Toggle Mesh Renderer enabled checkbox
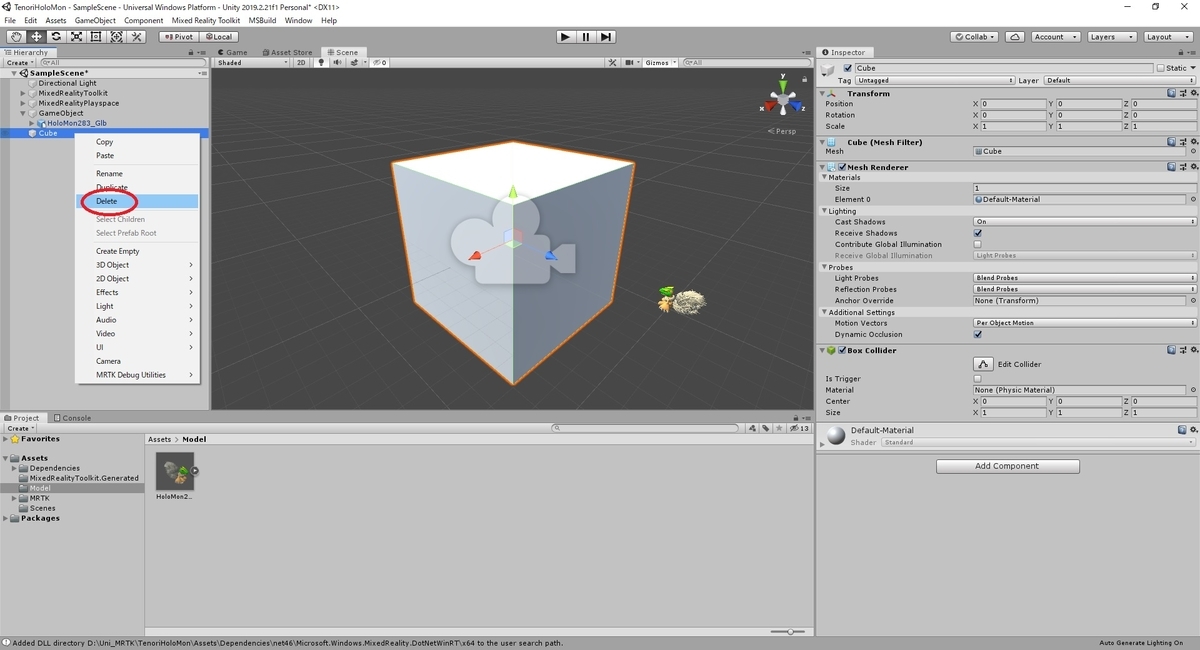This screenshot has height=650, width=1200. (842, 167)
